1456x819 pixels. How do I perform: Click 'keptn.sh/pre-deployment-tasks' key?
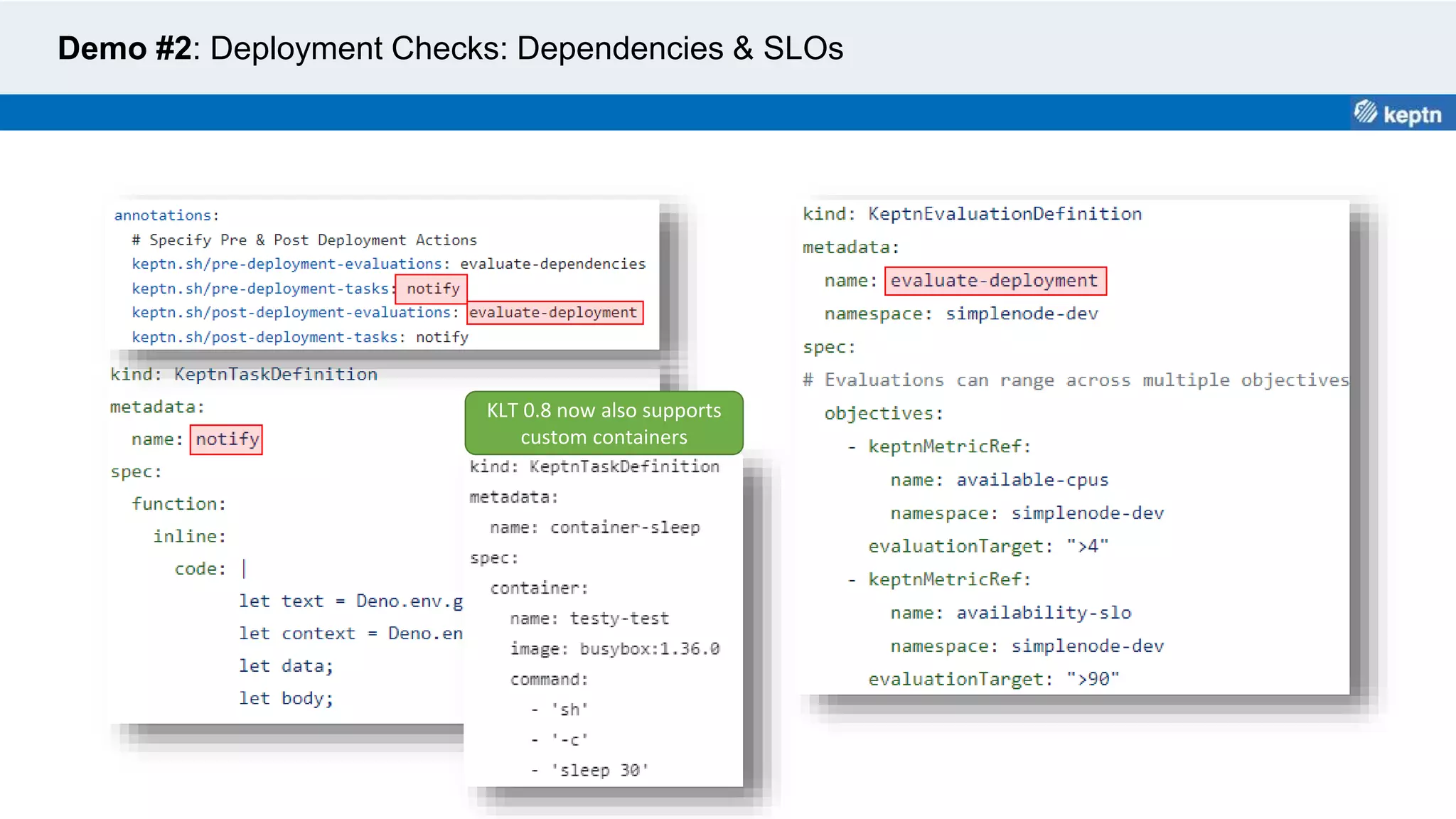click(260, 289)
